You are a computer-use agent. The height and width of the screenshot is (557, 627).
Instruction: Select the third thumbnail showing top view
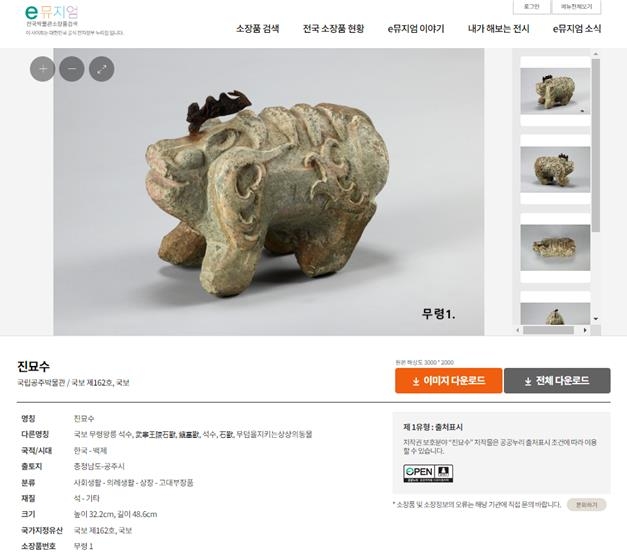coord(555,248)
